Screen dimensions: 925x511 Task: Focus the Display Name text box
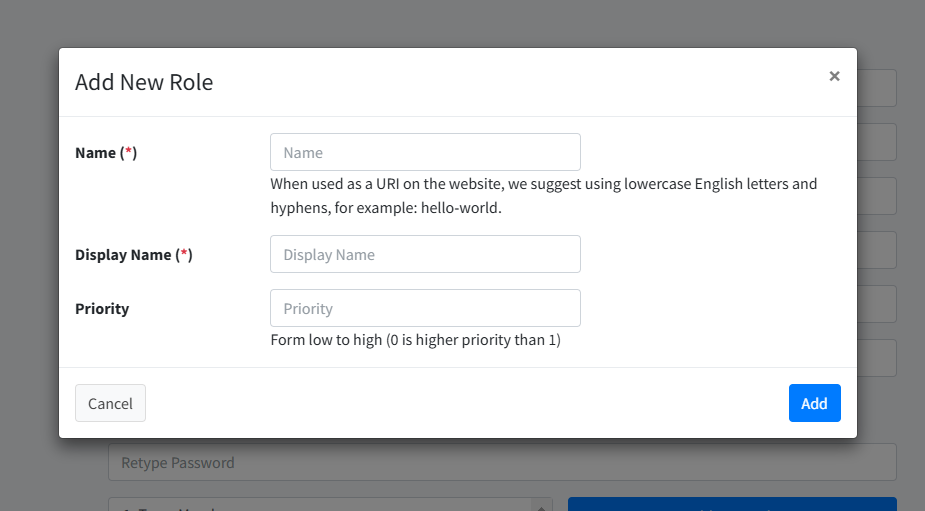click(425, 254)
